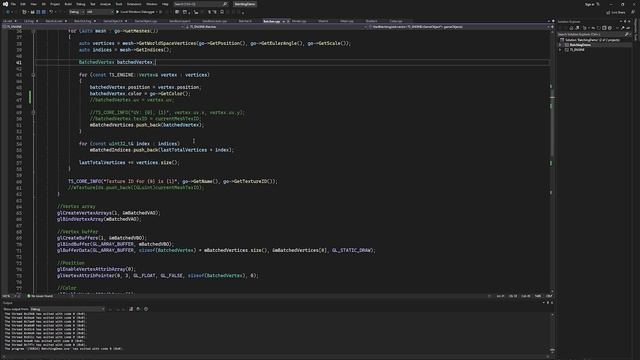This screenshot has height=360, width=640.
Task: Open the Debug configuration dropdown
Action: tap(77, 12)
